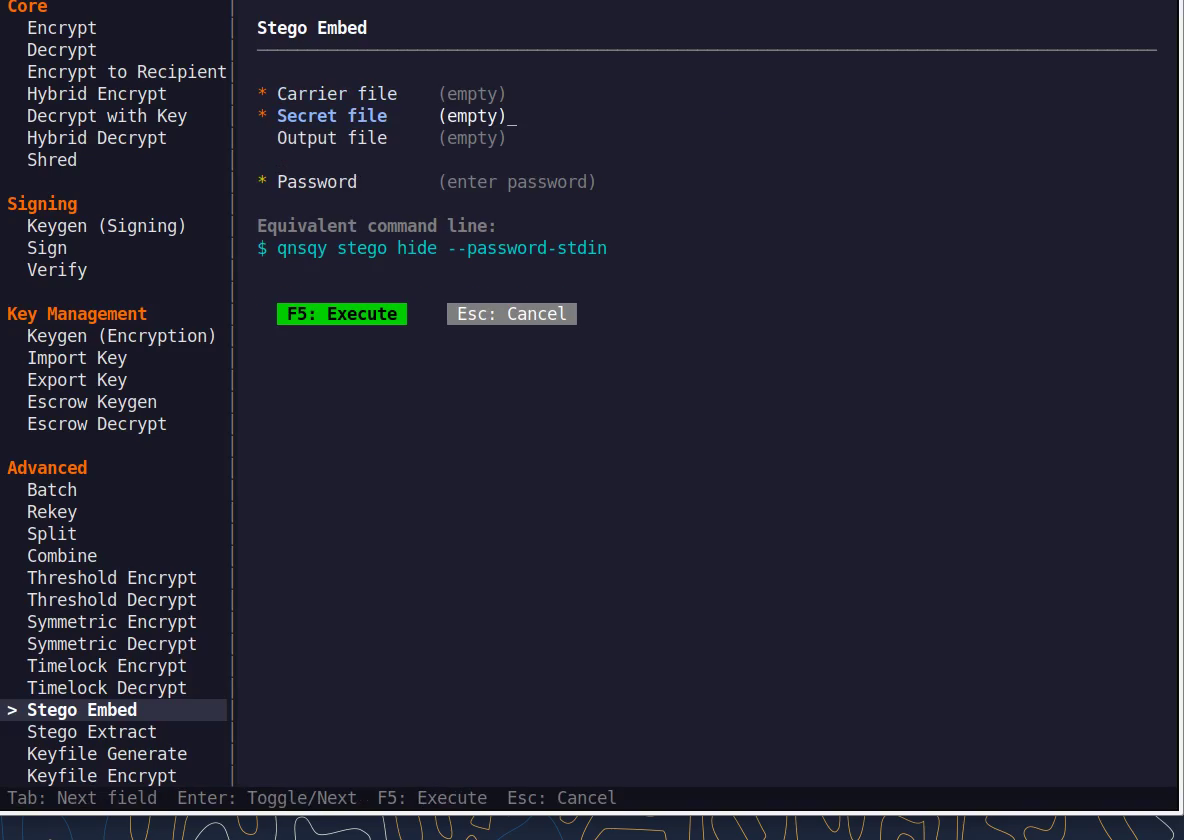This screenshot has height=840, width=1184.
Task: Select the Split command
Action: pyautogui.click(x=52, y=533)
